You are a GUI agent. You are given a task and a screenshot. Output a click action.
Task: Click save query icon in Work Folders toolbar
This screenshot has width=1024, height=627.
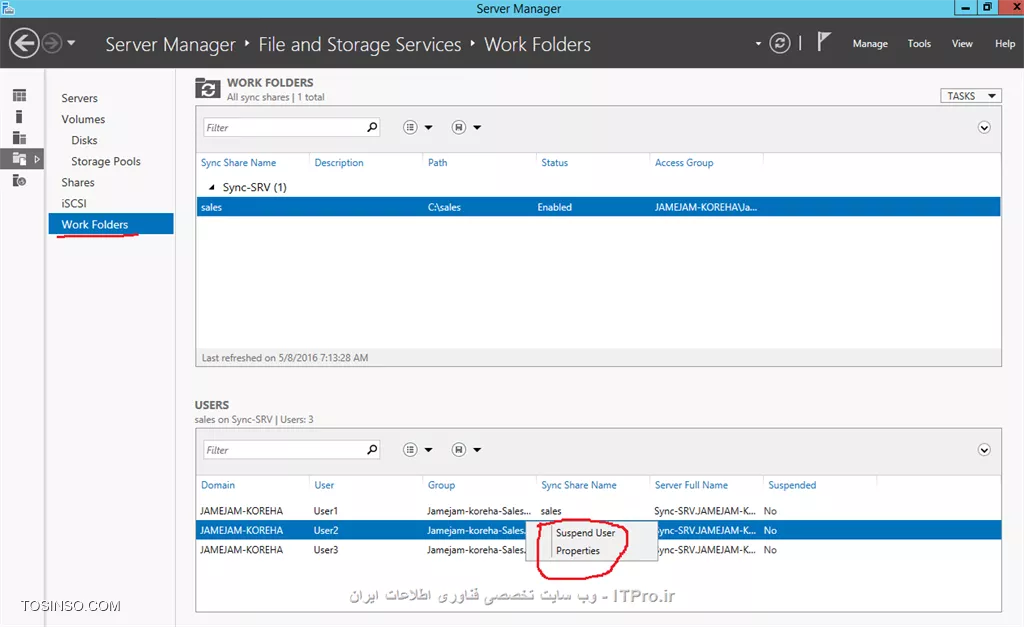click(459, 127)
